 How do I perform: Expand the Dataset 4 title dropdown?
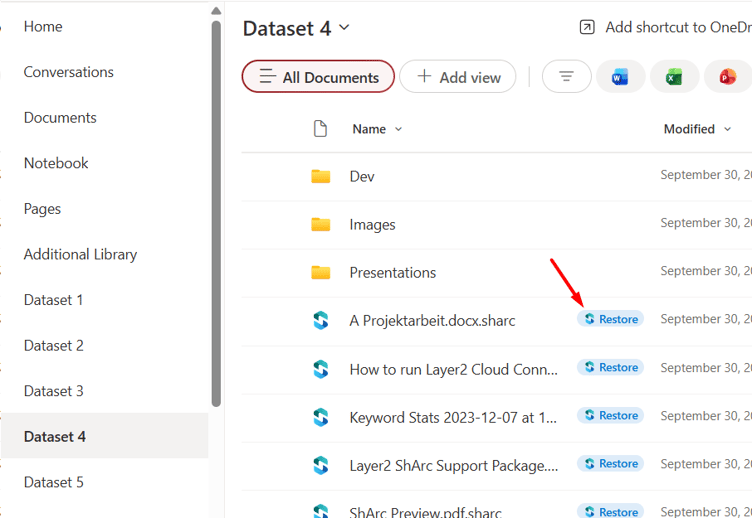pyautogui.click(x=345, y=28)
